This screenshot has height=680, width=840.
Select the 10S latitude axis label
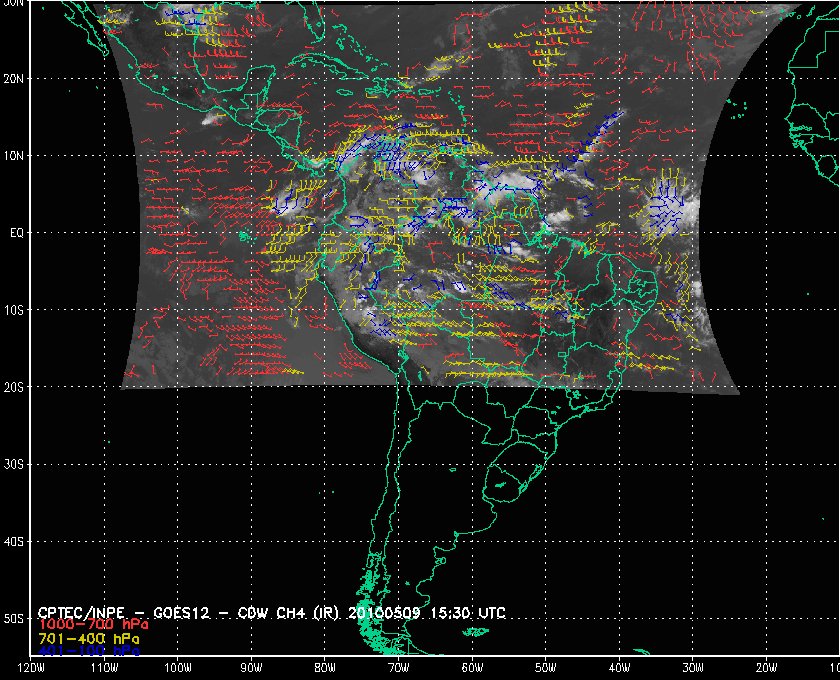[x=15, y=310]
